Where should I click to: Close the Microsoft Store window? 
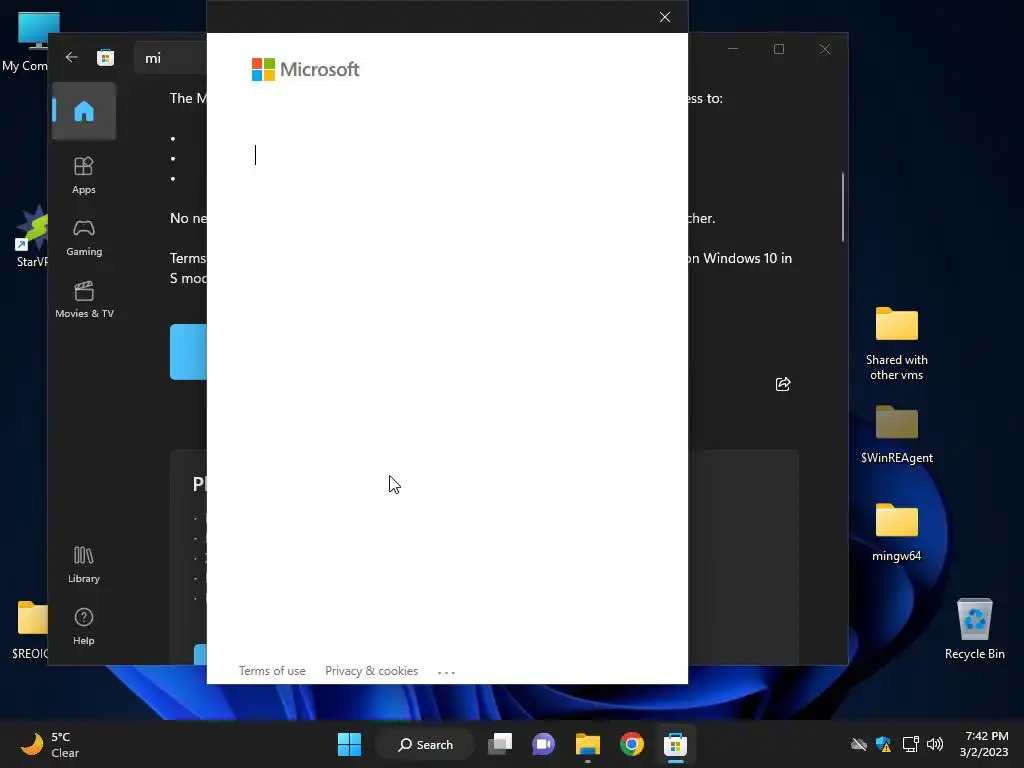point(825,49)
